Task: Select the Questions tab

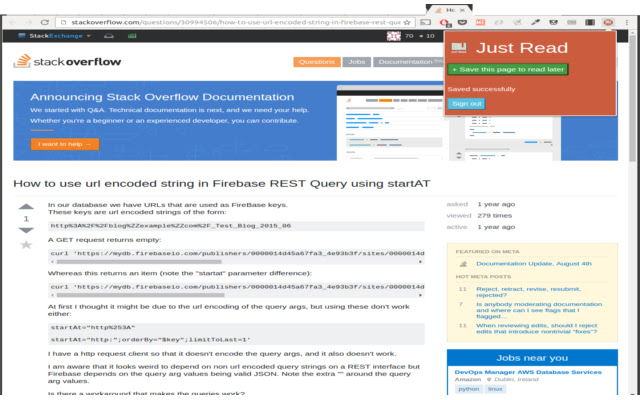Action: 317,62
